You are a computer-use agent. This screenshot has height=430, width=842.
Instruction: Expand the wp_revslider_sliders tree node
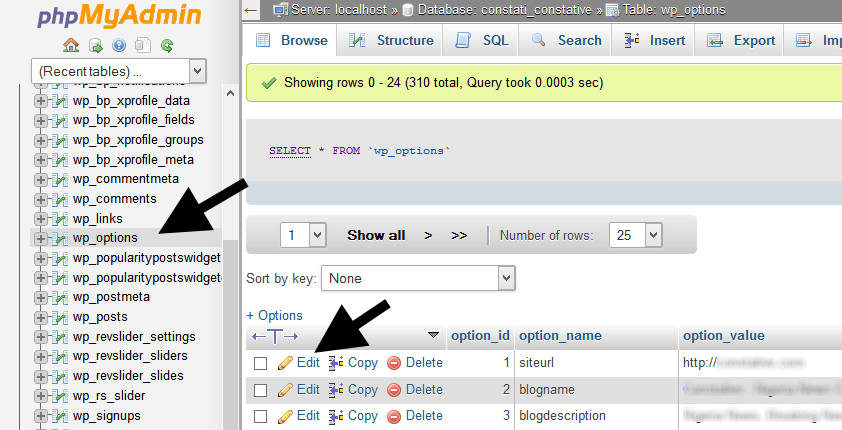40,356
